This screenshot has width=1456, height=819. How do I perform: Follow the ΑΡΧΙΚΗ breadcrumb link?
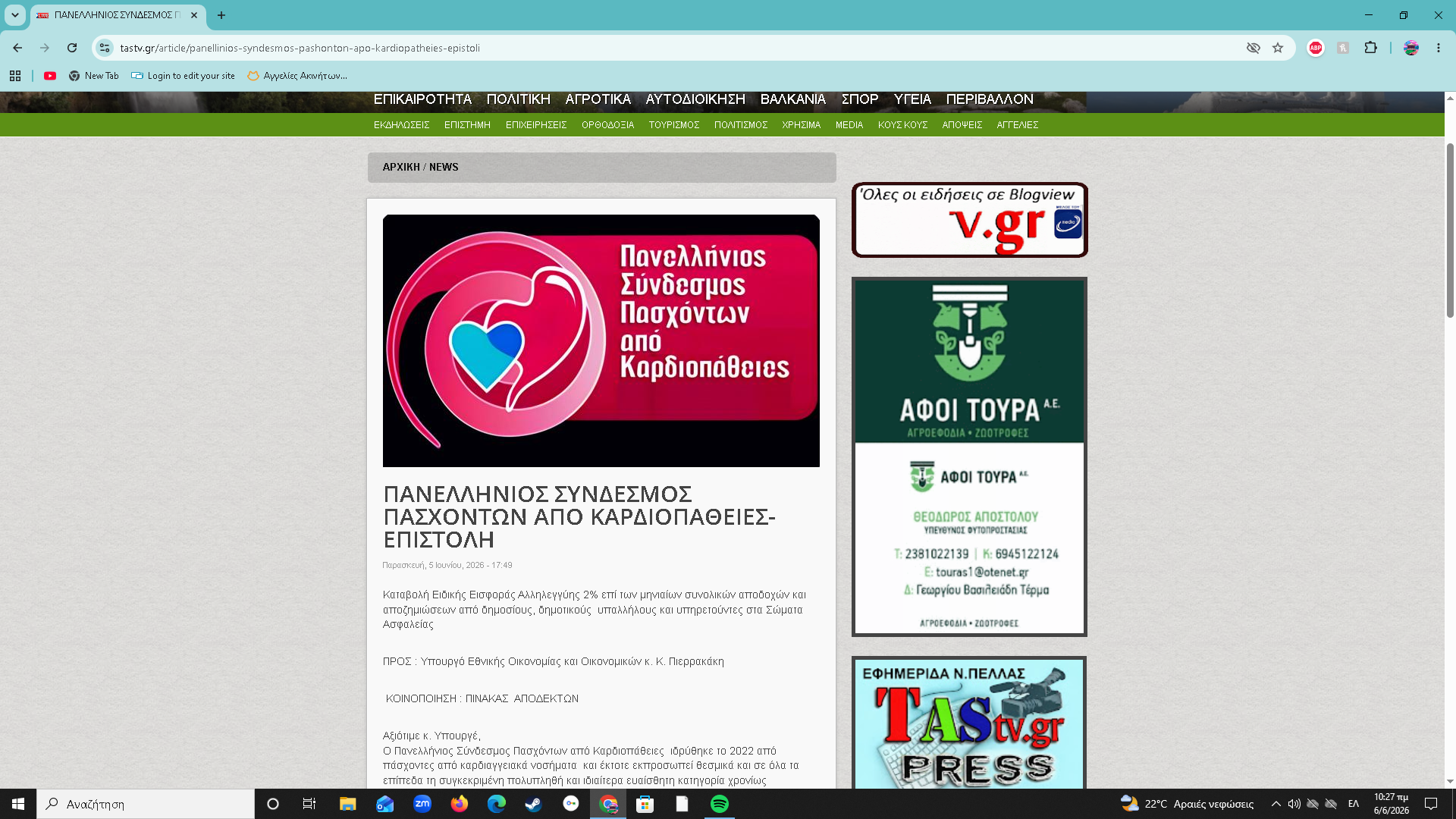click(x=401, y=167)
